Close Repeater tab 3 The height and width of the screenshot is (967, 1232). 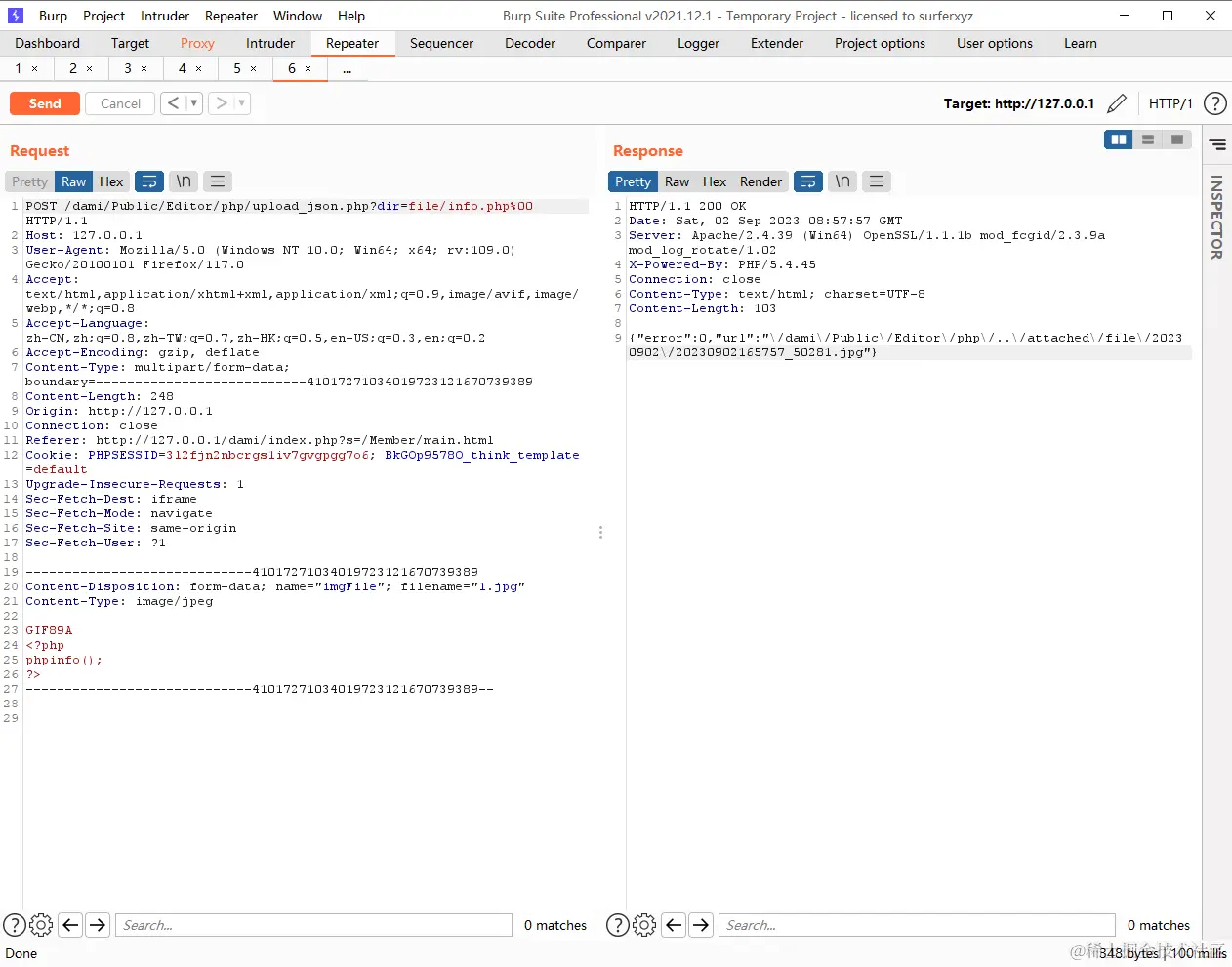[x=144, y=69]
